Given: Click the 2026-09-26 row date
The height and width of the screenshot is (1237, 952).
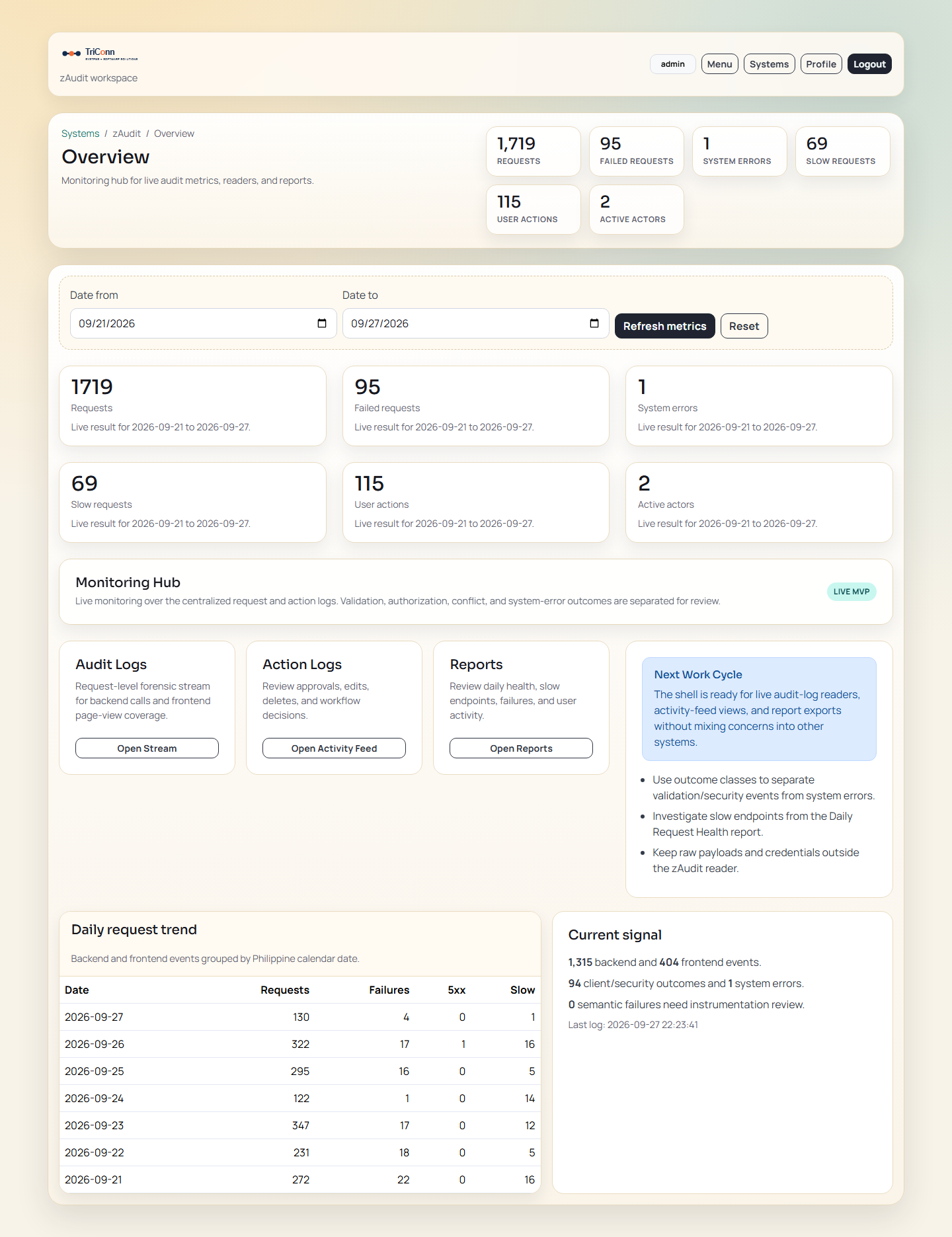Looking at the screenshot, I should [95, 1045].
